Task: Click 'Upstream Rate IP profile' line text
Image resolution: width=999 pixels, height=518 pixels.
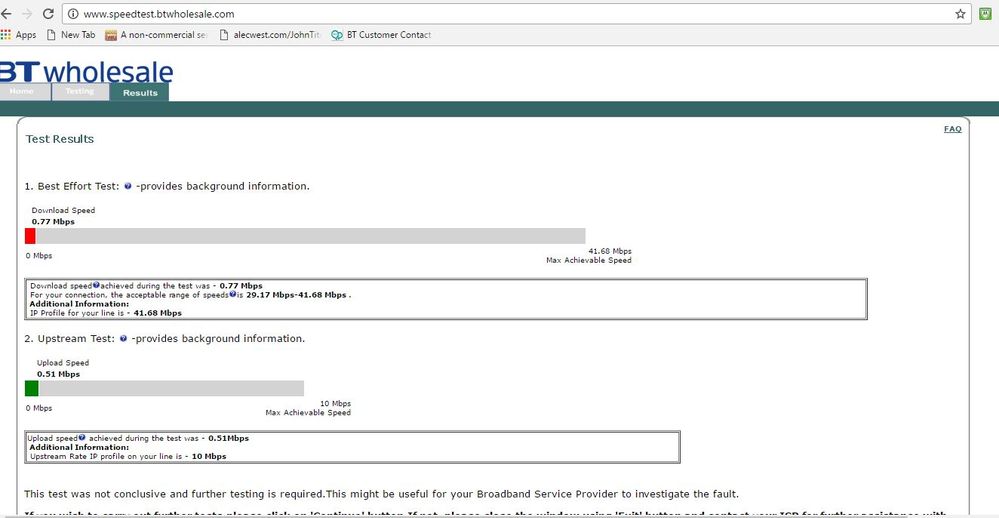Action: 128,456
